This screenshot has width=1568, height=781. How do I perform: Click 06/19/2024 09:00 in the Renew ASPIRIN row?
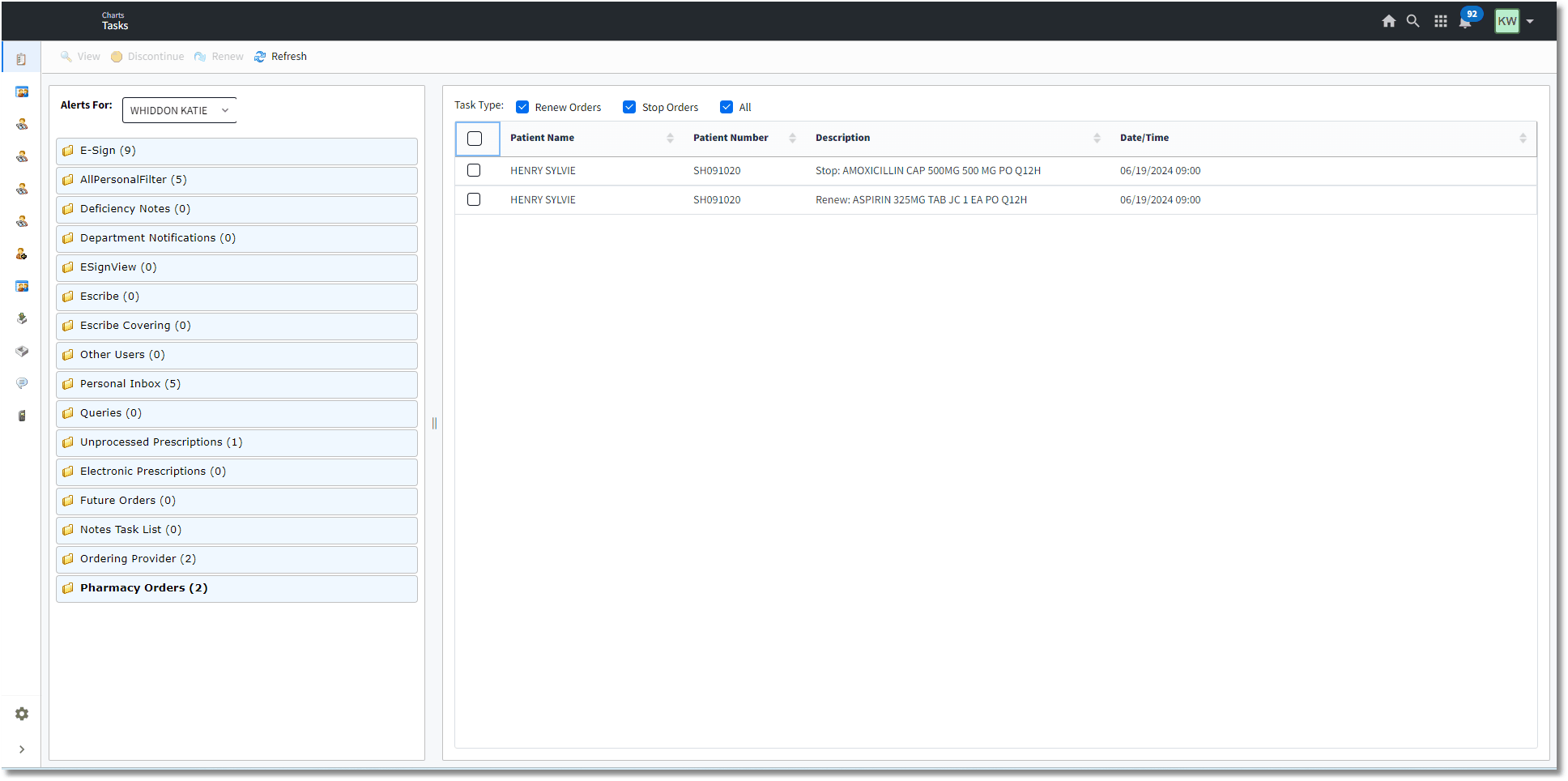point(1160,200)
